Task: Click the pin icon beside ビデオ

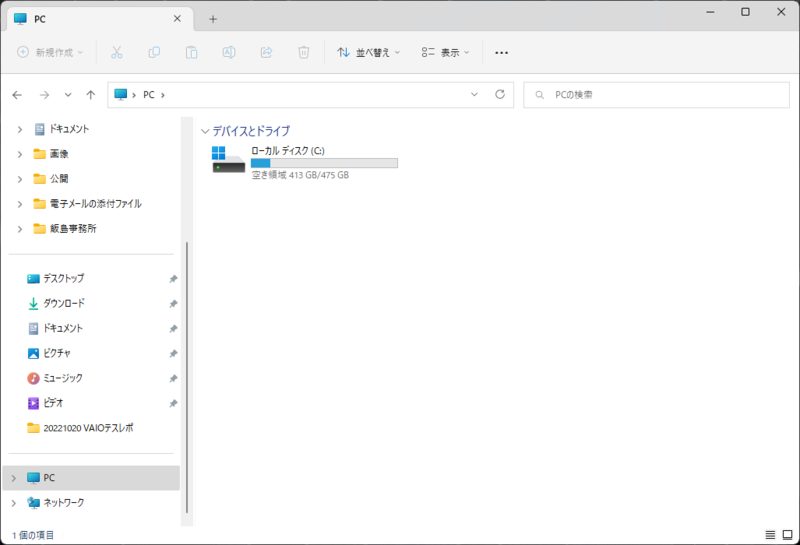Action: point(173,403)
